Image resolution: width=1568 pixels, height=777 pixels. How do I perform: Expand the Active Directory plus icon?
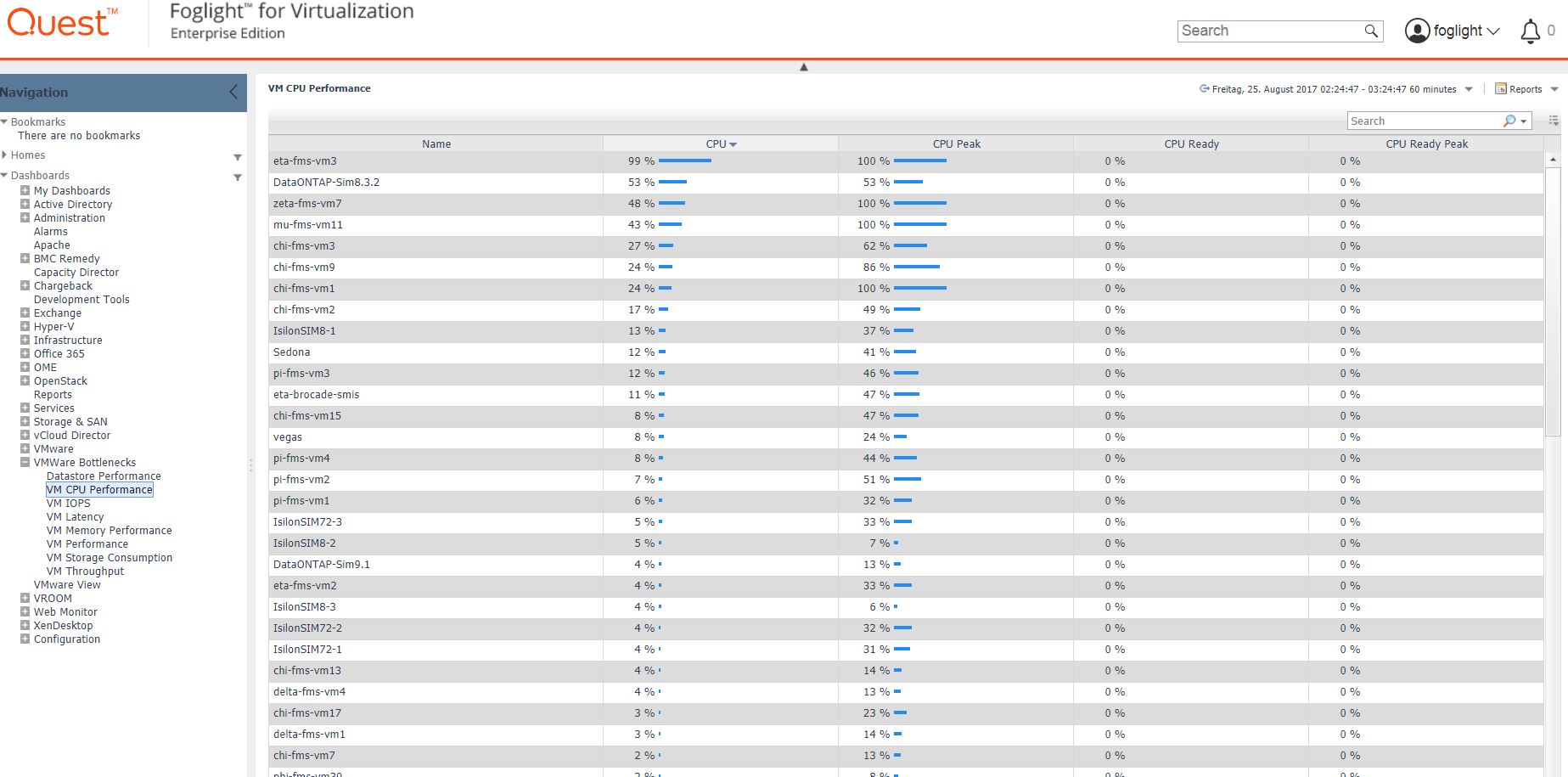[25, 204]
